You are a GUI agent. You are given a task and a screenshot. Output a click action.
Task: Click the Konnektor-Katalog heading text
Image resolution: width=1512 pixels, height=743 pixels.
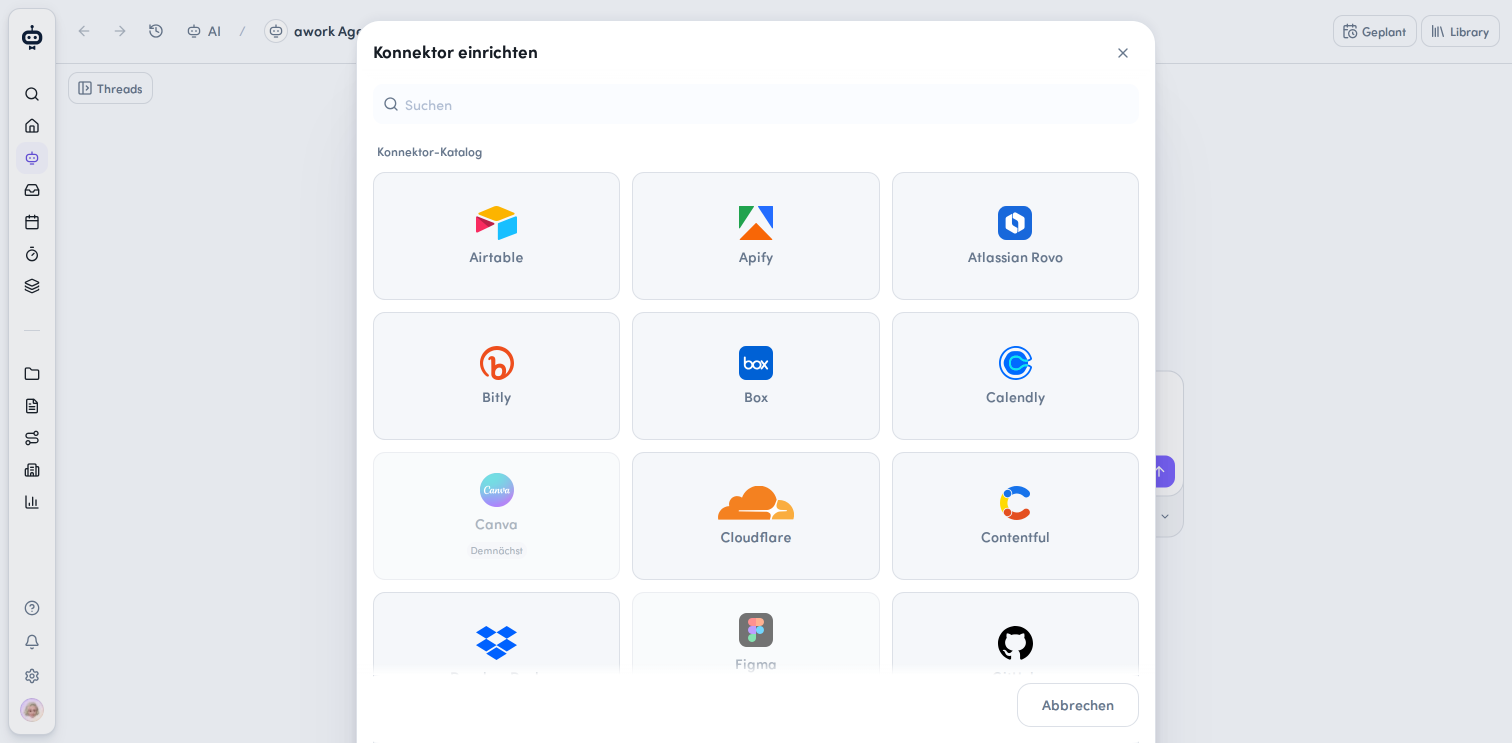(429, 152)
